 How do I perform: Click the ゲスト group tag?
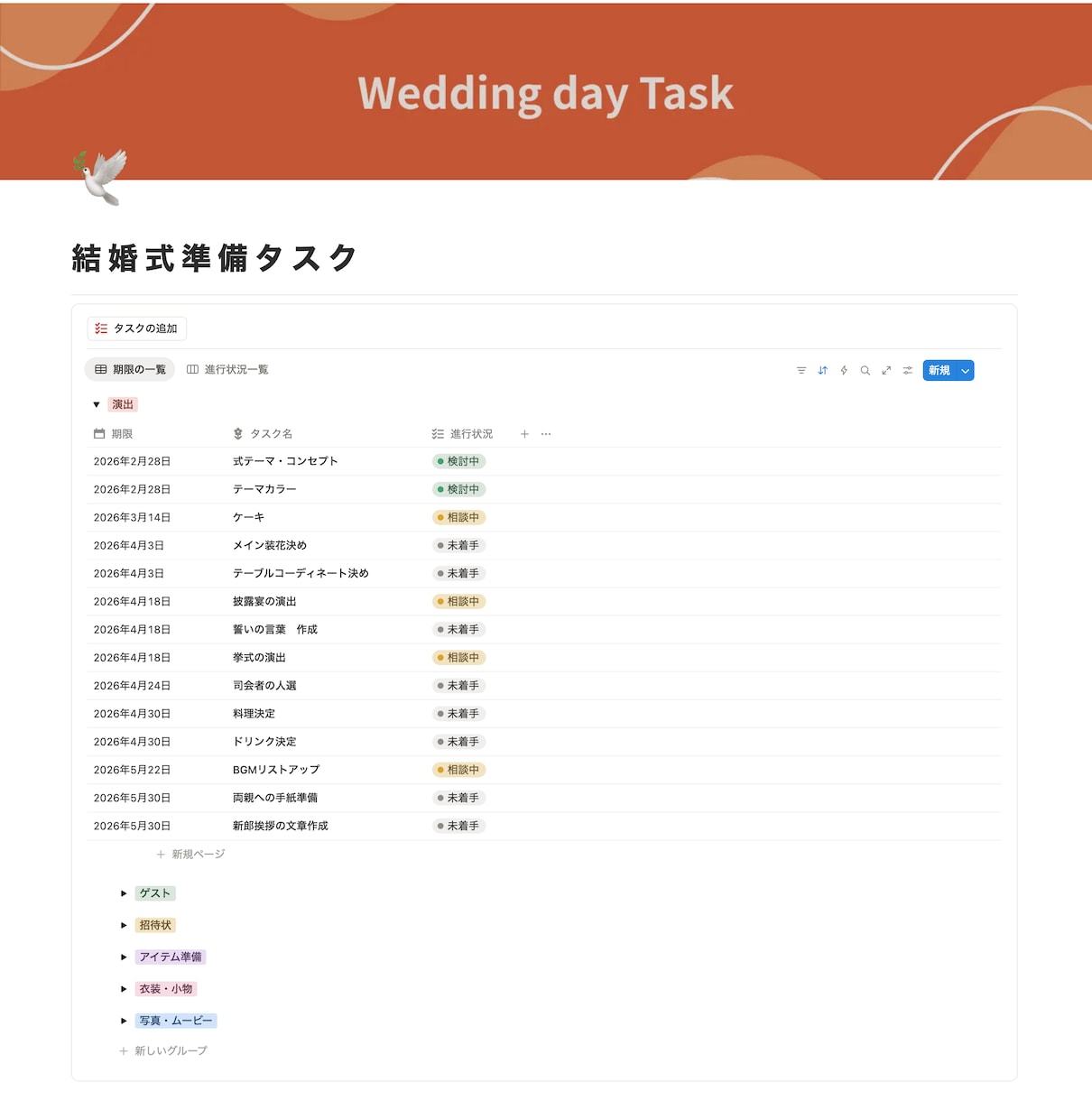coord(155,893)
